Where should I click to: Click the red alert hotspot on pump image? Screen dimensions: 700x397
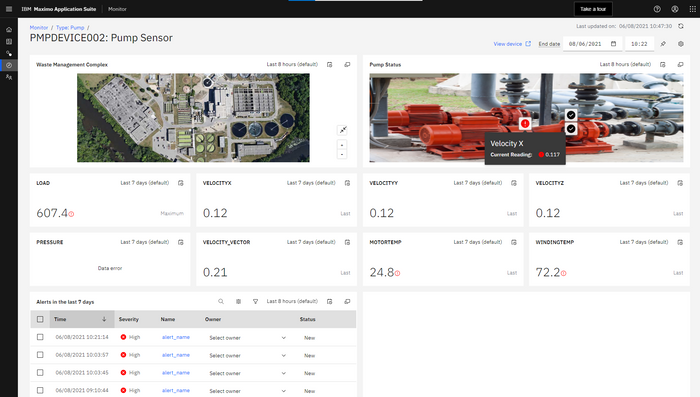(525, 123)
